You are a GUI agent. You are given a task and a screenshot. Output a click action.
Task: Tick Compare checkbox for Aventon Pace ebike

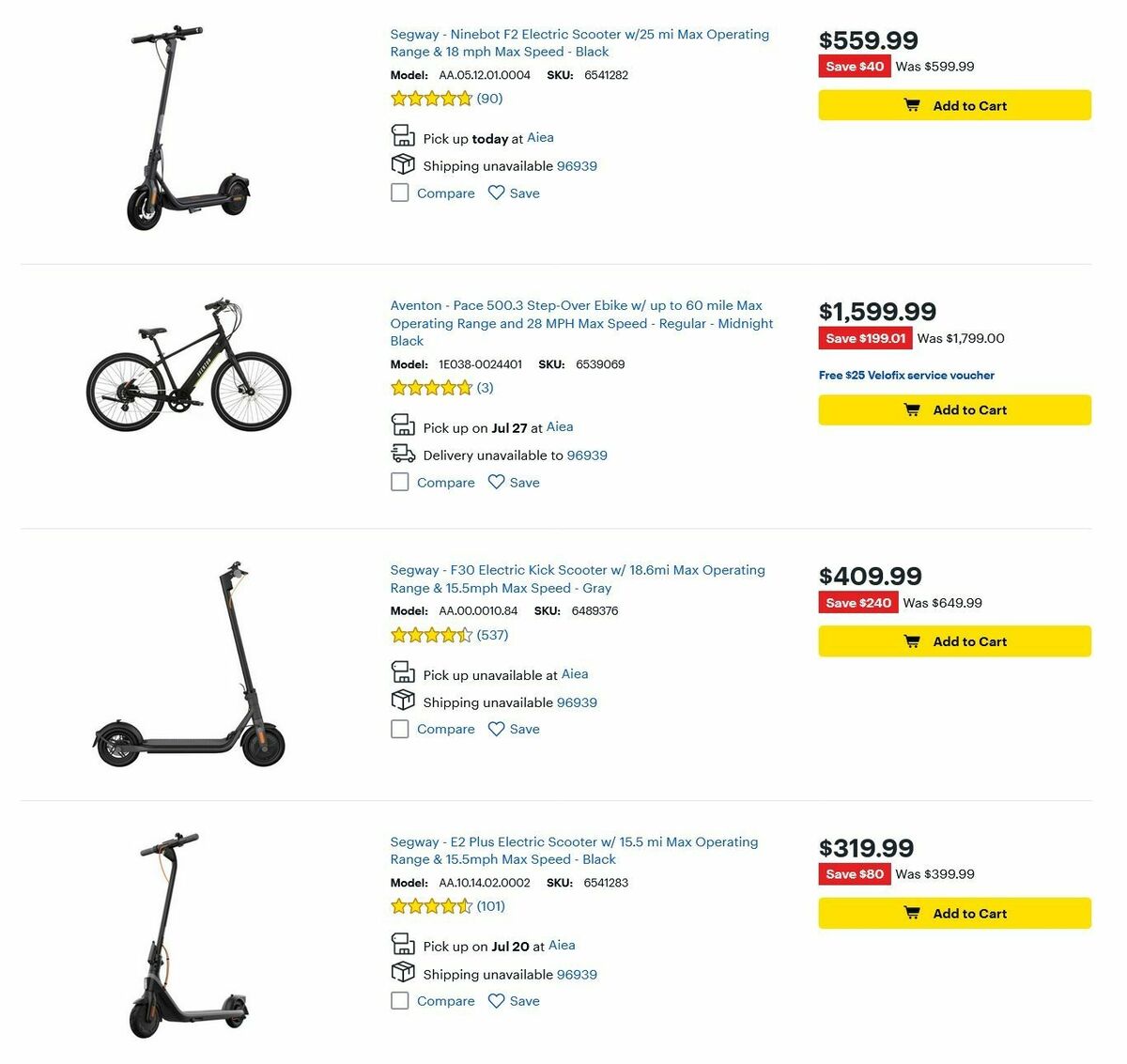[x=400, y=483]
